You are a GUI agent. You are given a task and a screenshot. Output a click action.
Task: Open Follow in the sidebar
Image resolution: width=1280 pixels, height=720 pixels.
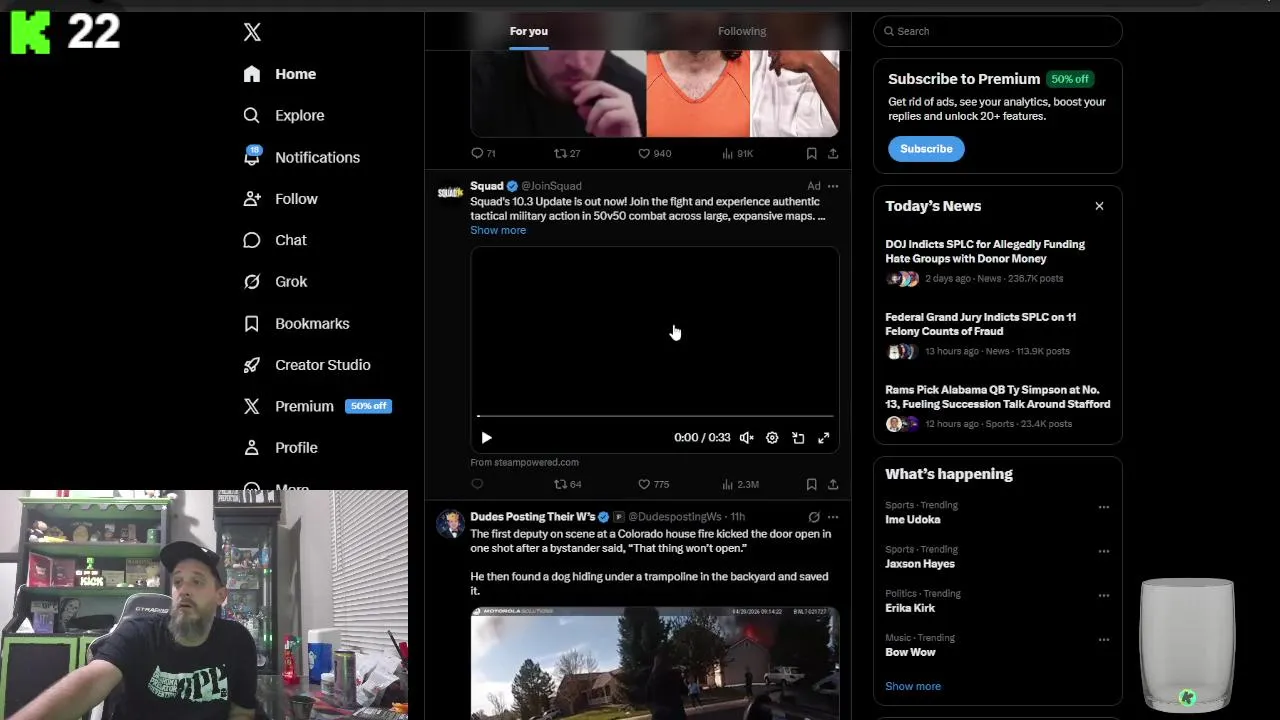280,199
